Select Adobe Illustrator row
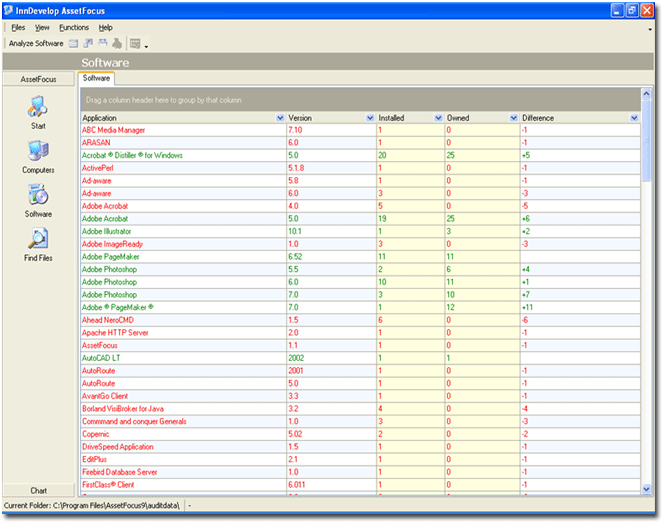 click(361, 231)
